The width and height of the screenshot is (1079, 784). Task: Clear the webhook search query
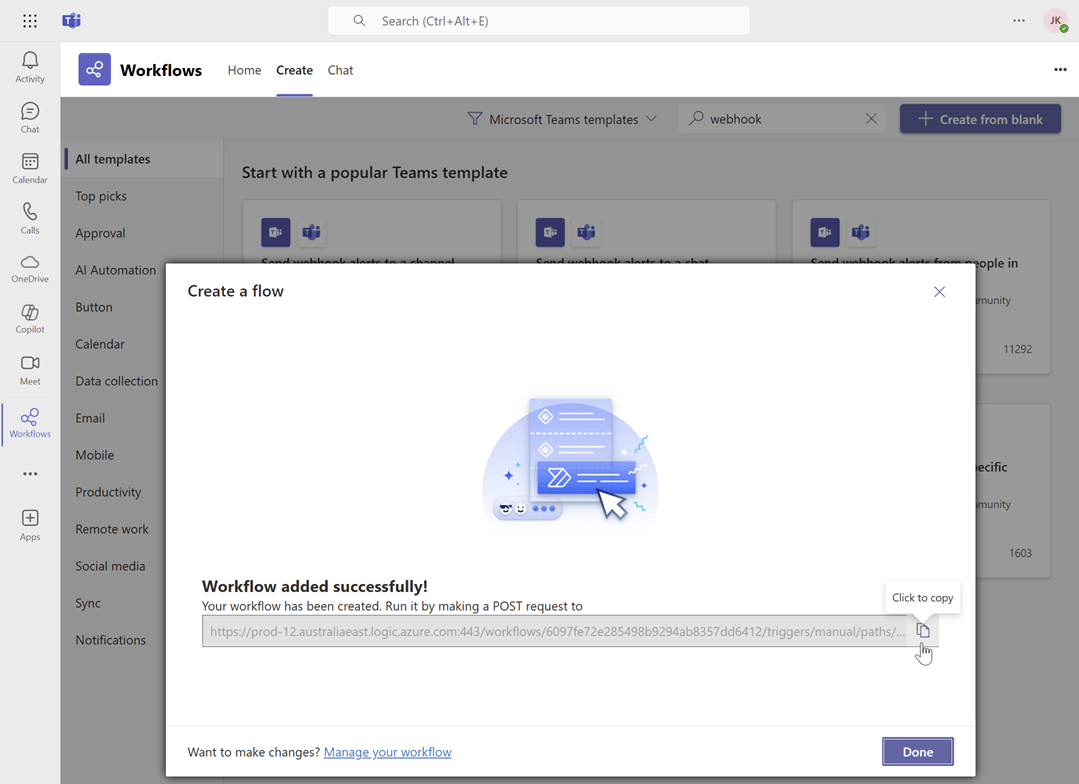[x=870, y=118]
